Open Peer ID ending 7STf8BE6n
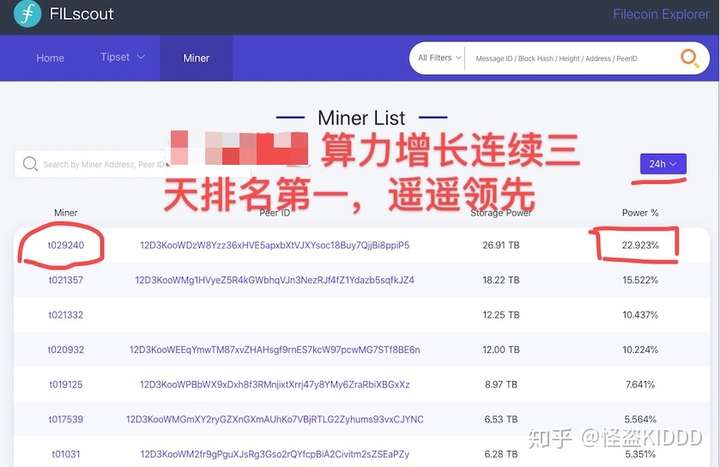720x467 pixels. (275, 350)
